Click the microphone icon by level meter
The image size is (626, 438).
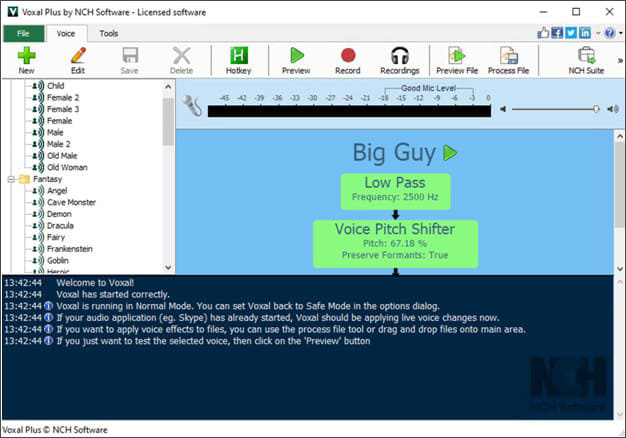coord(192,105)
